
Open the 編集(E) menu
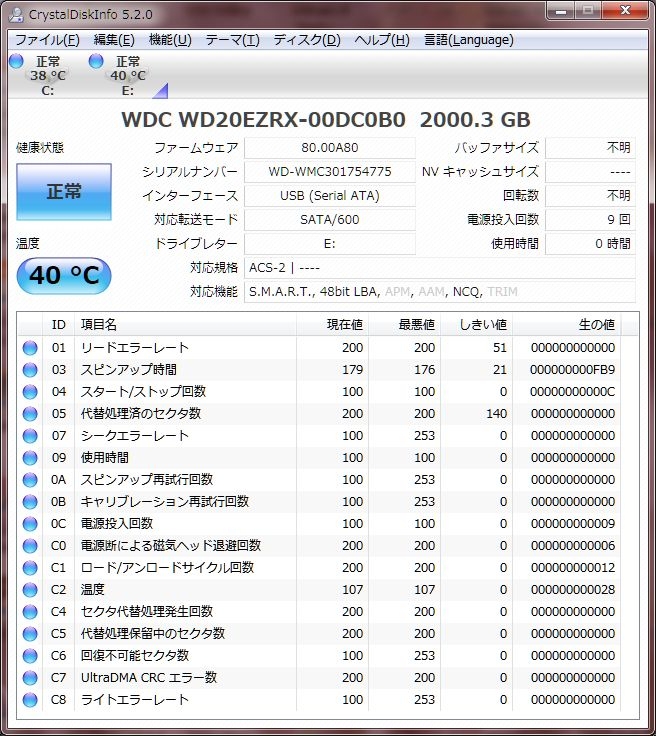[x=114, y=40]
